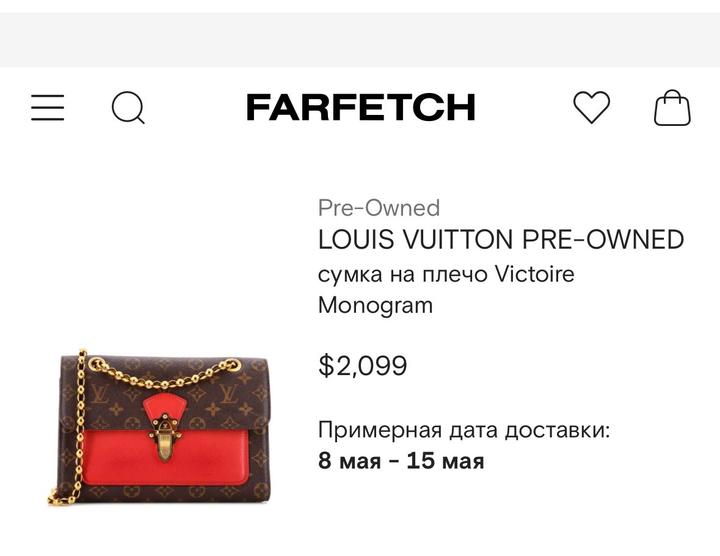Click the gold clasp on the bag photo
Image resolution: width=720 pixels, height=556 pixels.
tap(165, 438)
